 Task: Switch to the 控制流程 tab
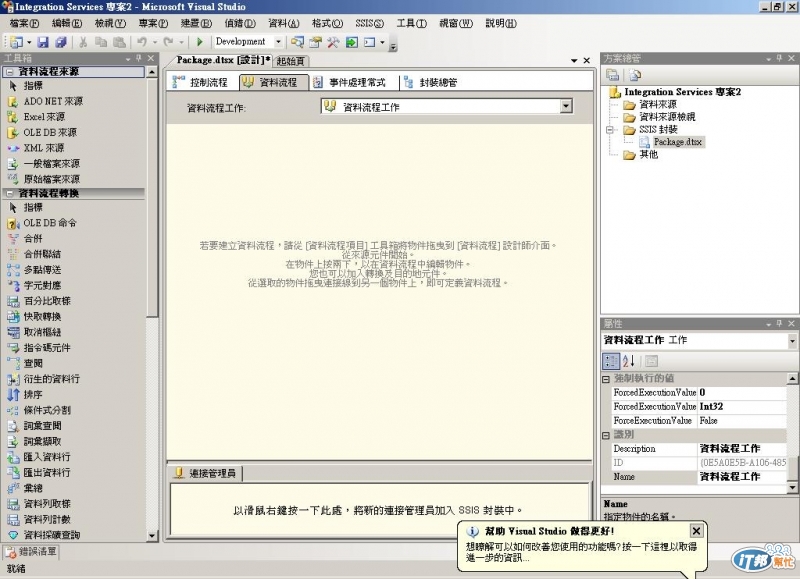tap(202, 82)
